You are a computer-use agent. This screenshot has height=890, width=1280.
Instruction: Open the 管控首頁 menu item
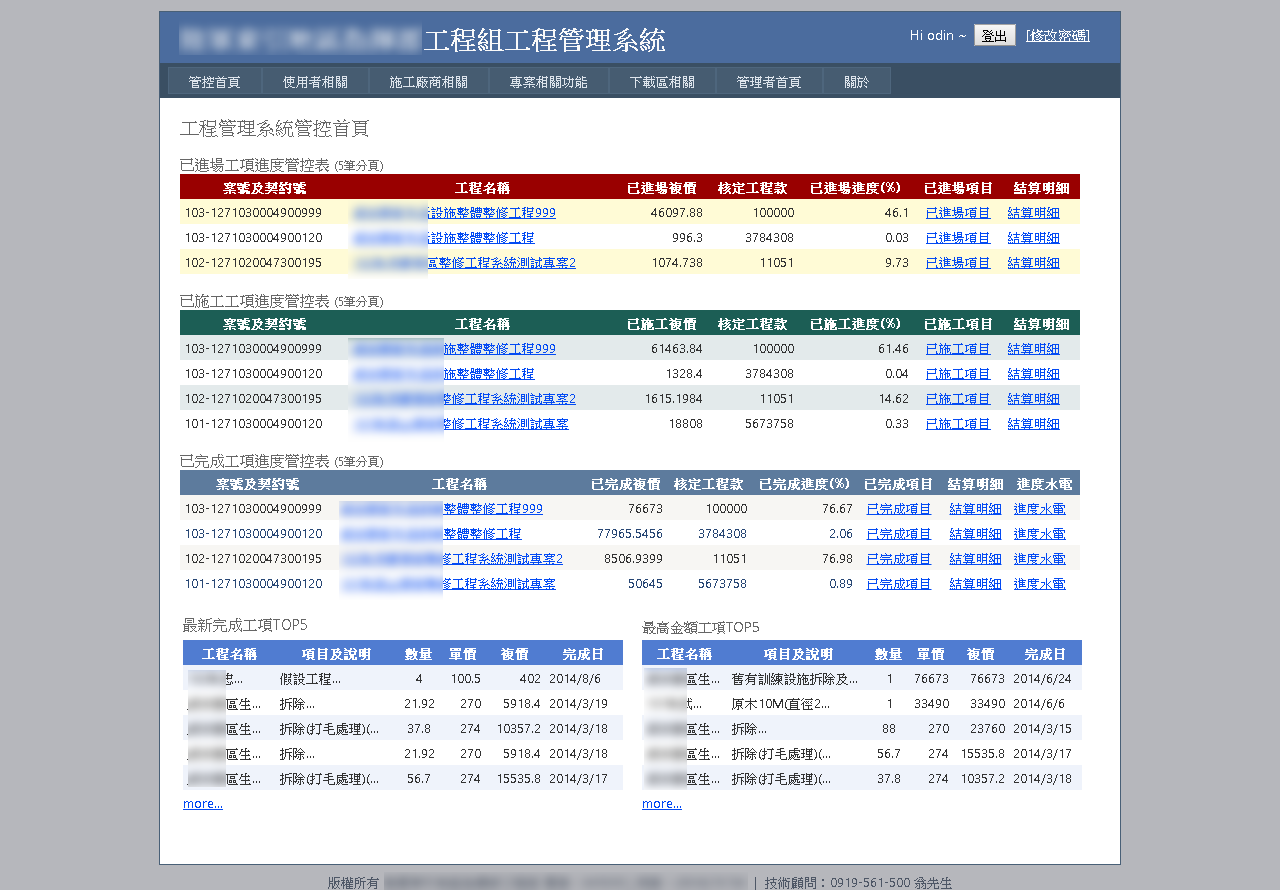click(x=214, y=82)
